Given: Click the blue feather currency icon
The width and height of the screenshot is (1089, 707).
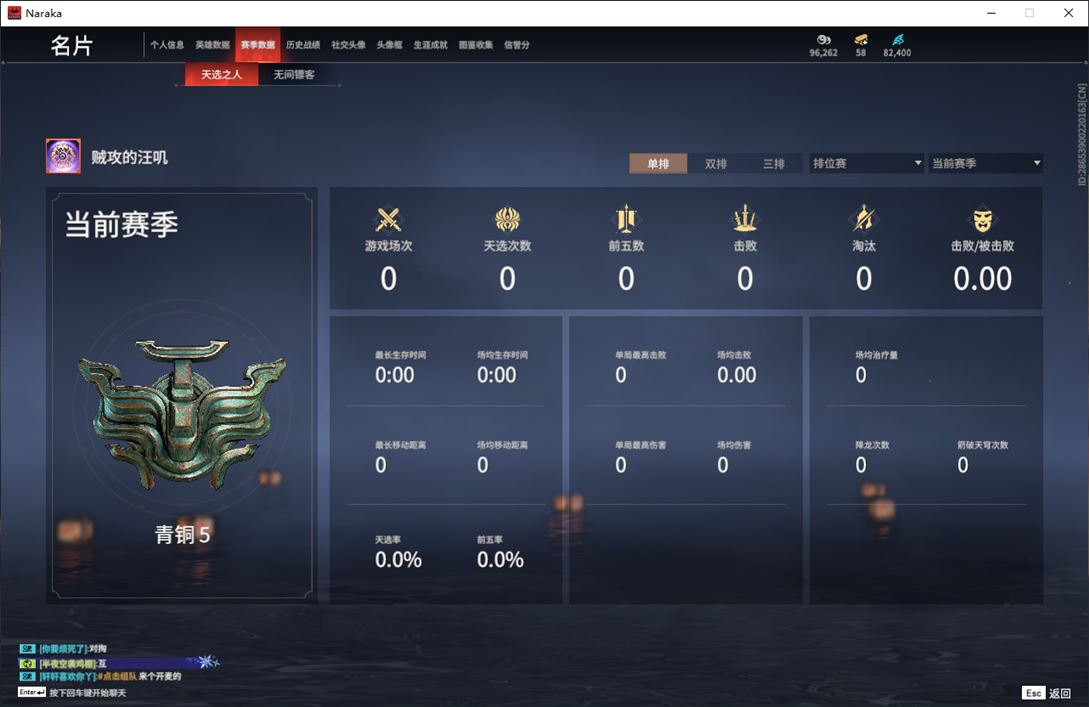Looking at the screenshot, I should 897,40.
